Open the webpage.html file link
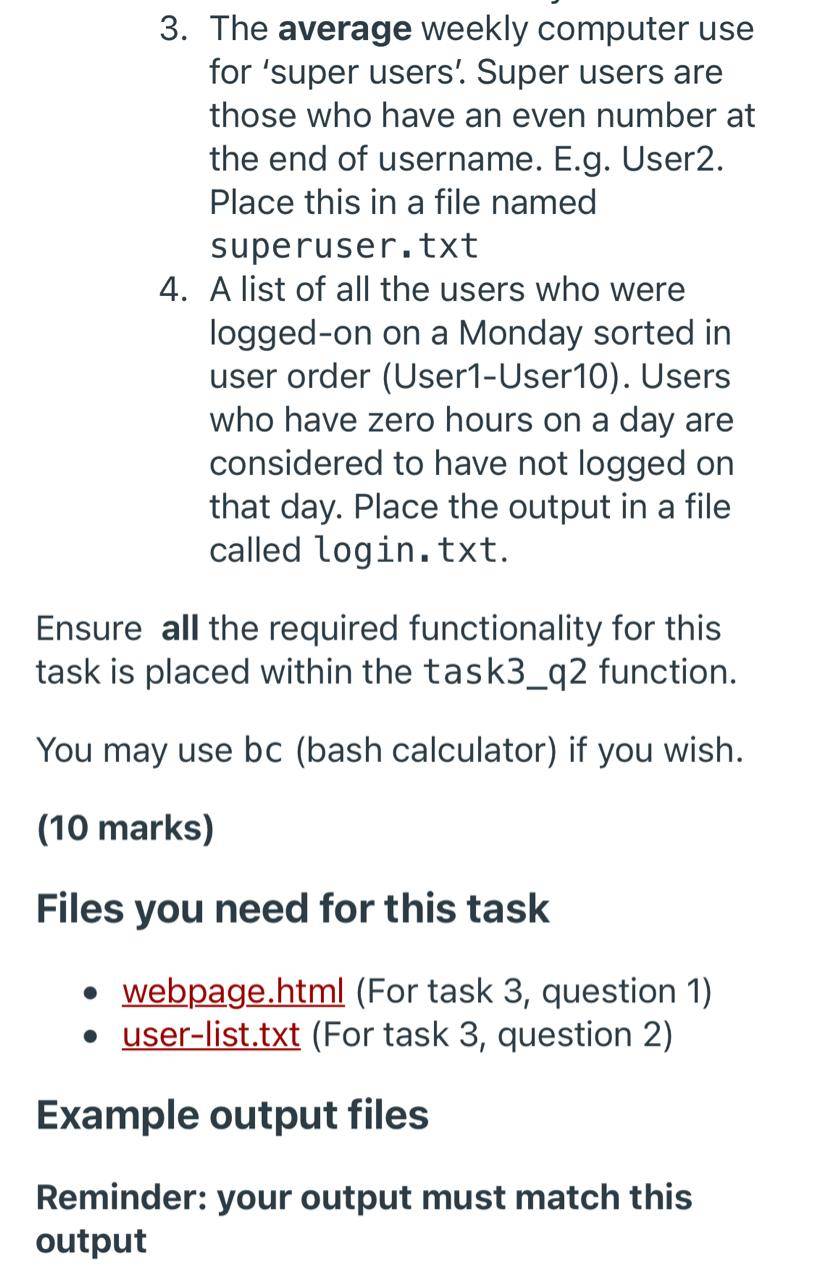This screenshot has width=815, height=1280. pos(233,991)
